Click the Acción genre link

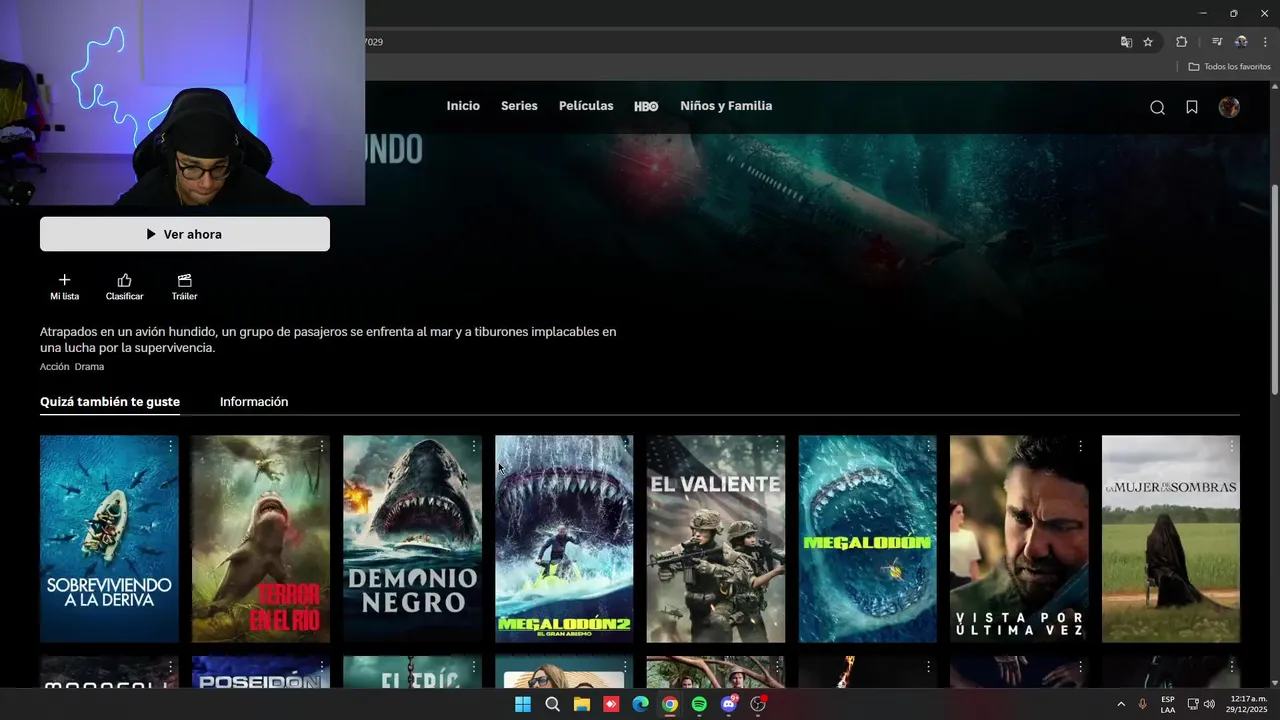point(54,367)
